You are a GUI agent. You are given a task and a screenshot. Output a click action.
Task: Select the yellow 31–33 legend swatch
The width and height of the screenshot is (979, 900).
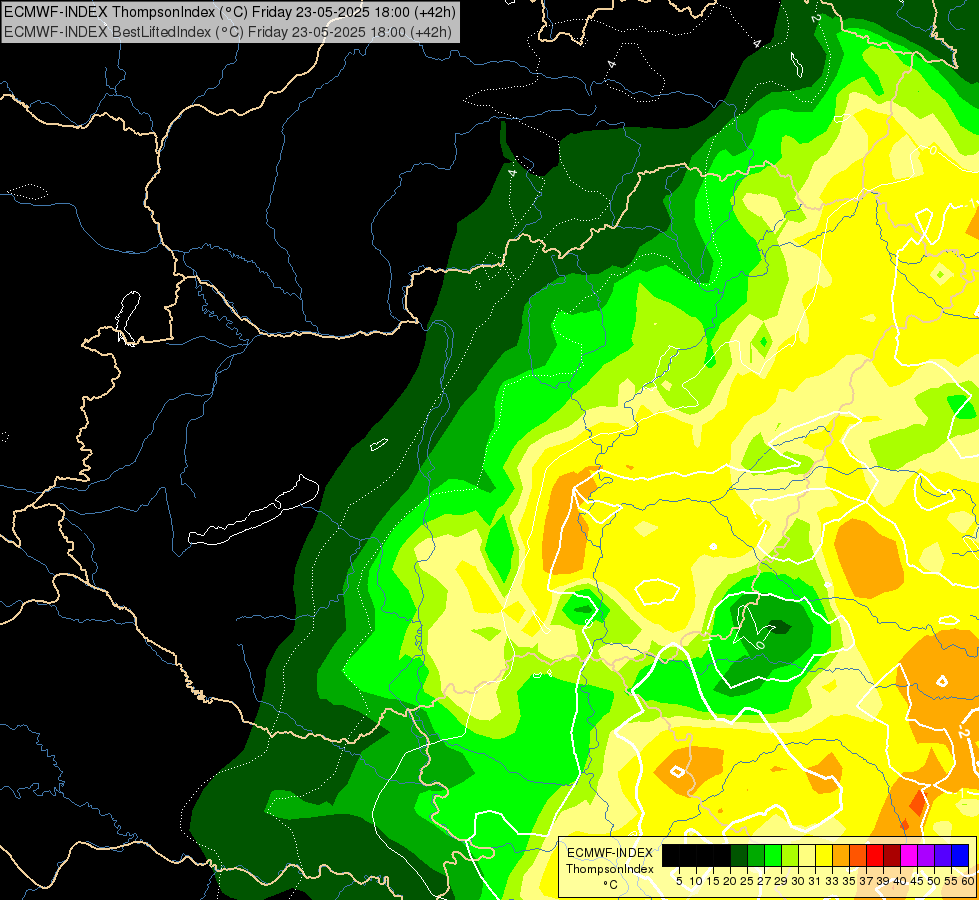click(x=824, y=855)
